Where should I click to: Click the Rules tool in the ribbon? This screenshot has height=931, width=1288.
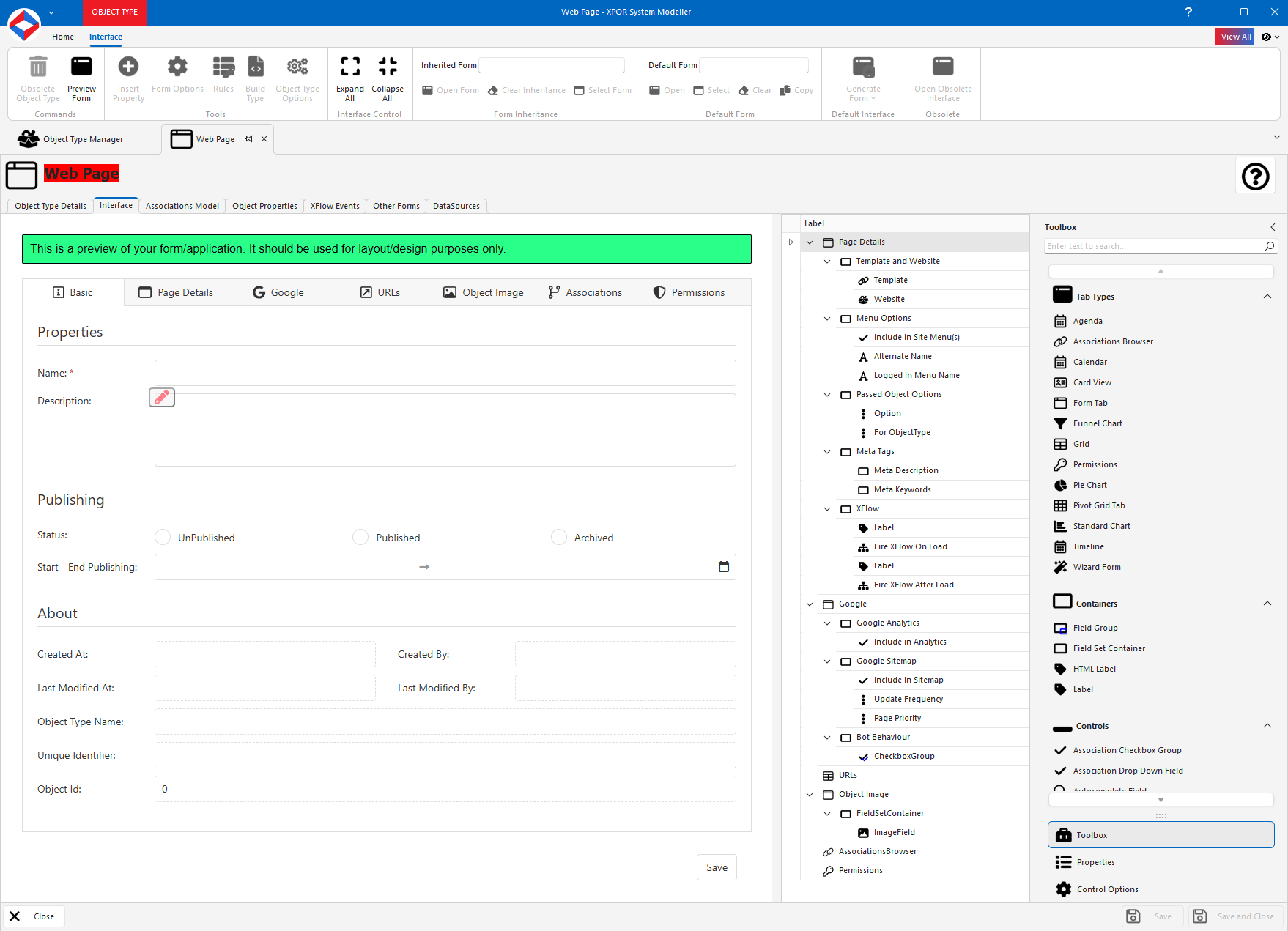(223, 77)
